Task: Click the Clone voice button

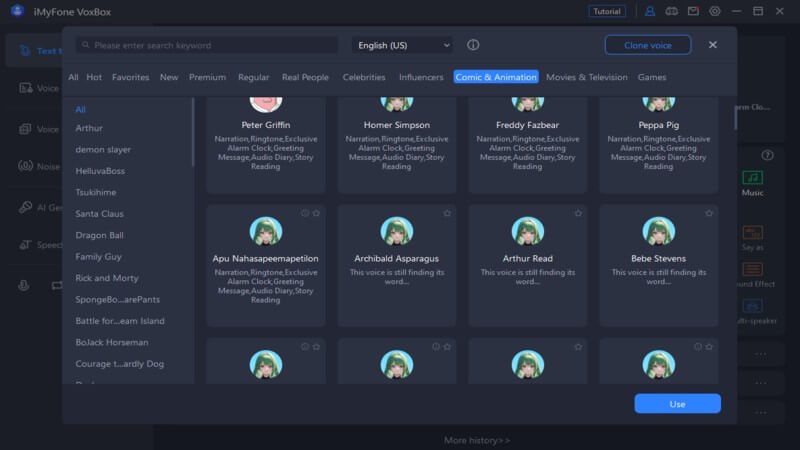Action: (648, 45)
